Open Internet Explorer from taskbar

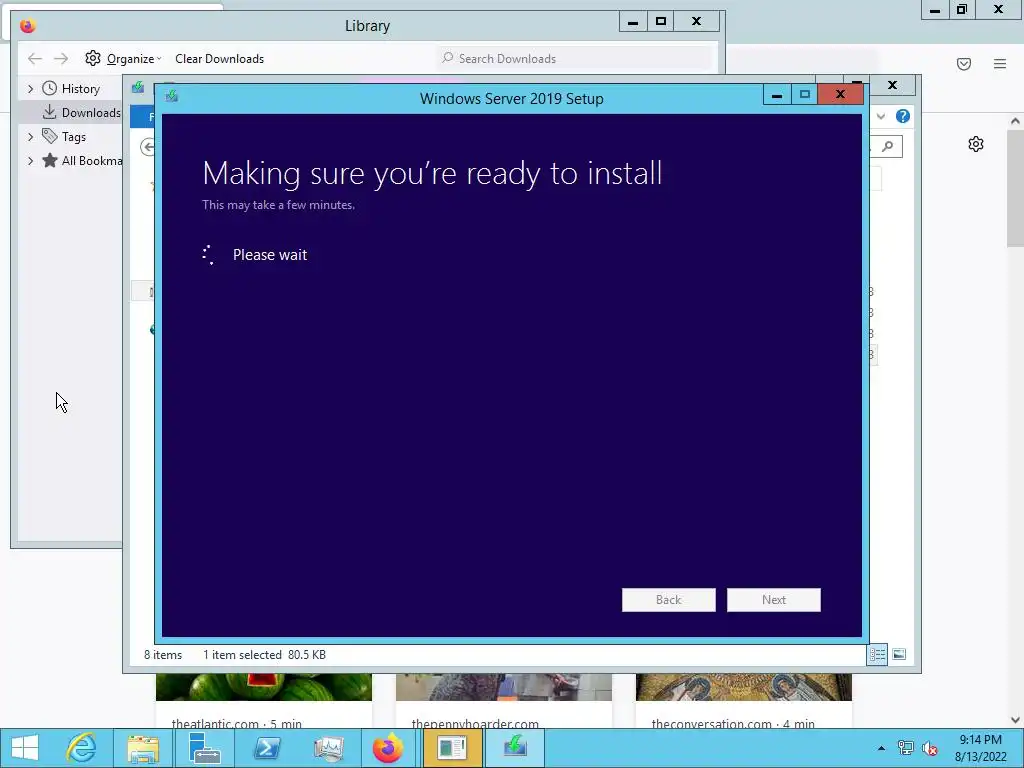(x=82, y=748)
